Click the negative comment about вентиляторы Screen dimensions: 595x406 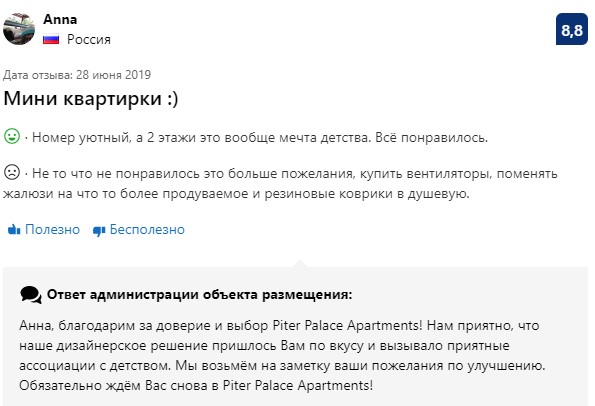tap(281, 184)
